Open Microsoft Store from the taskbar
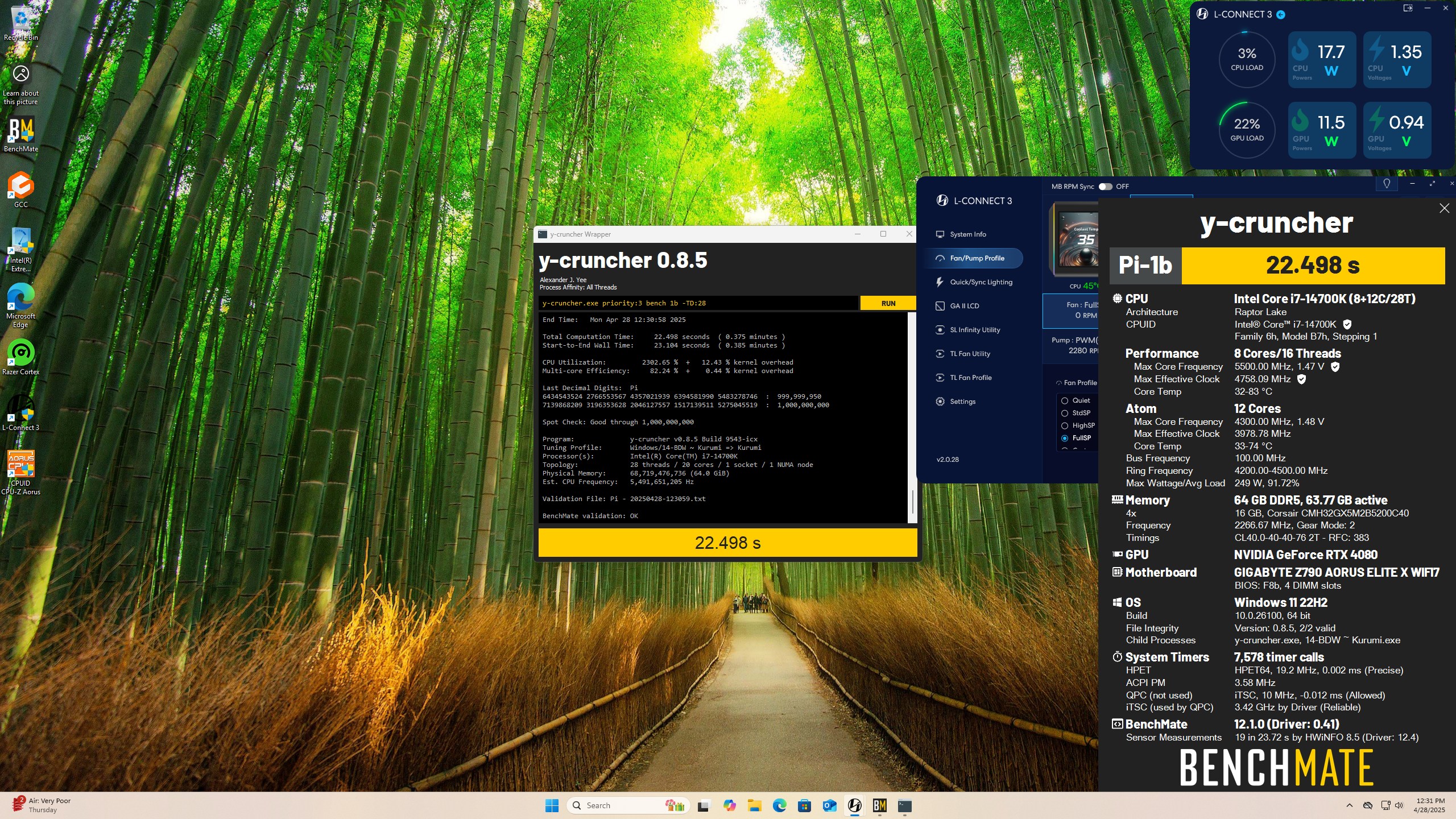This screenshot has width=1456, height=819. (x=804, y=805)
